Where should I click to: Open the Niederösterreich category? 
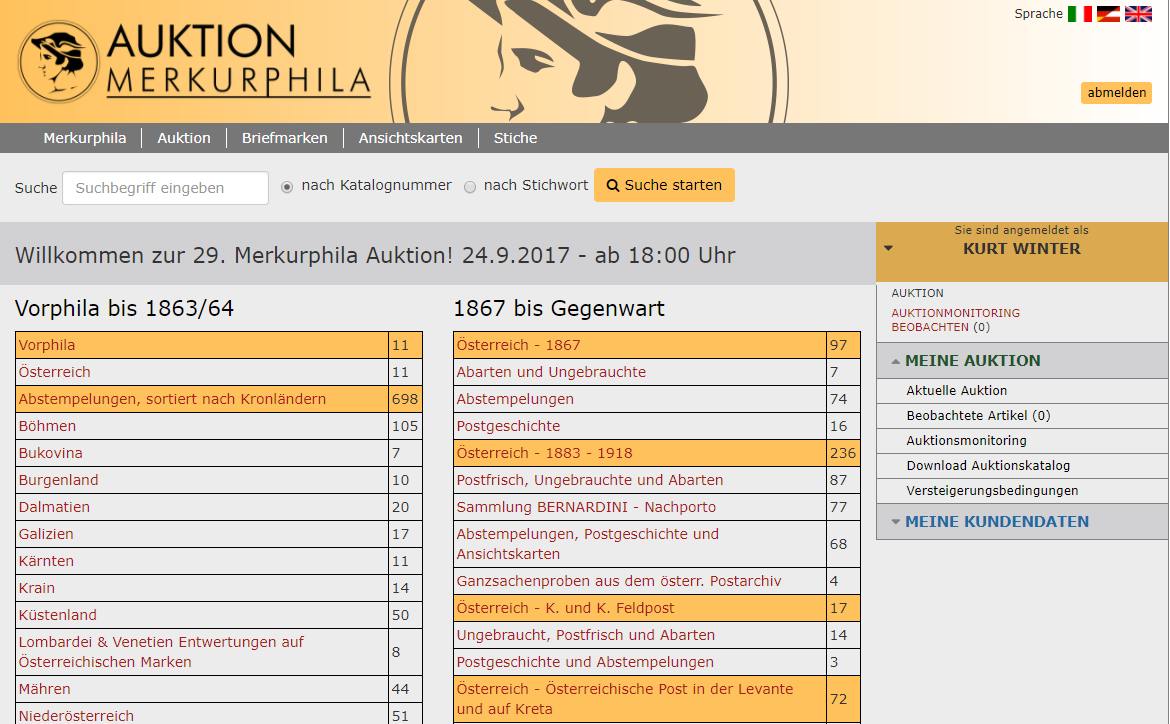[76, 716]
